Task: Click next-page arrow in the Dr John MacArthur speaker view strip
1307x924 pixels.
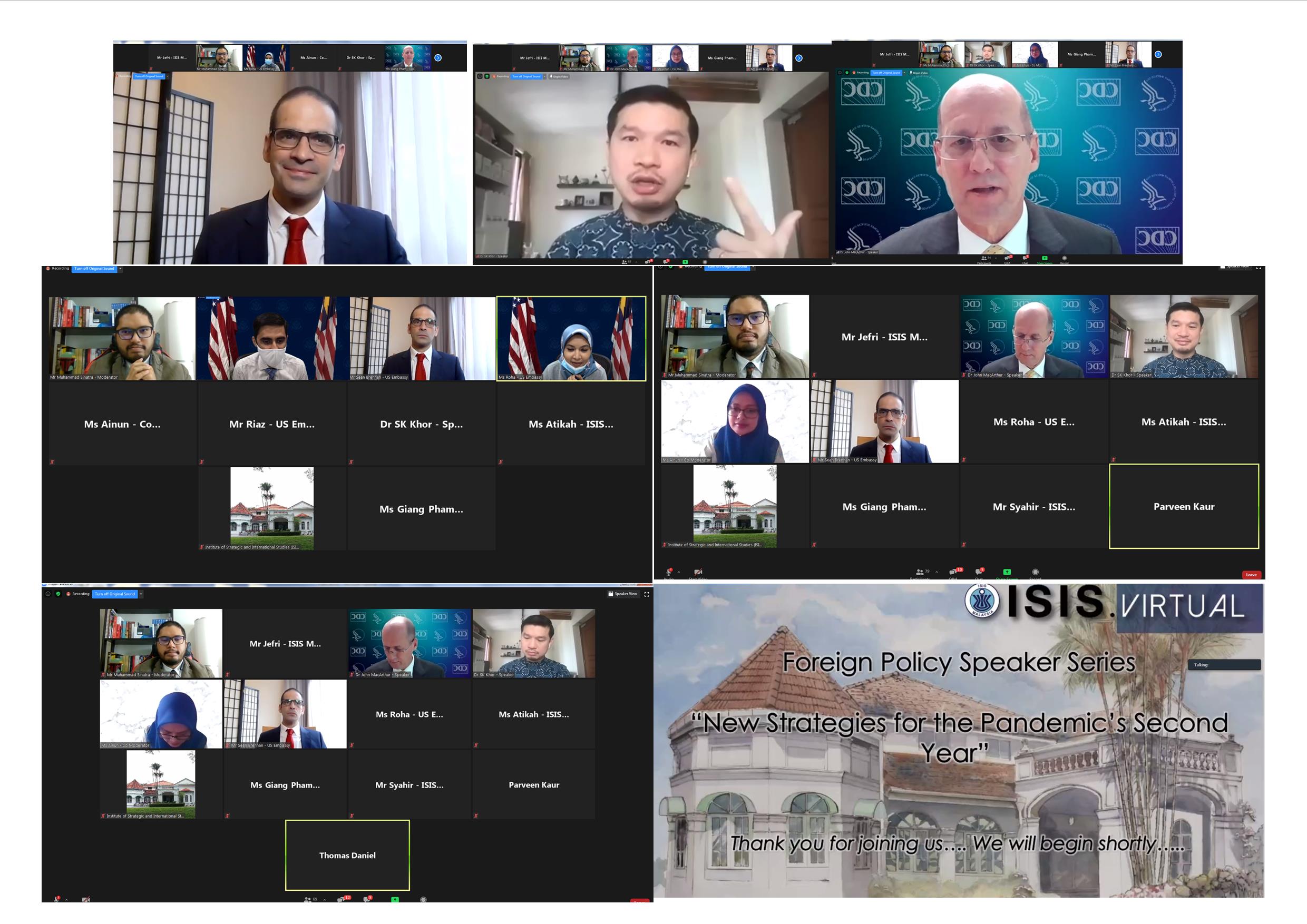Action: point(1158,55)
